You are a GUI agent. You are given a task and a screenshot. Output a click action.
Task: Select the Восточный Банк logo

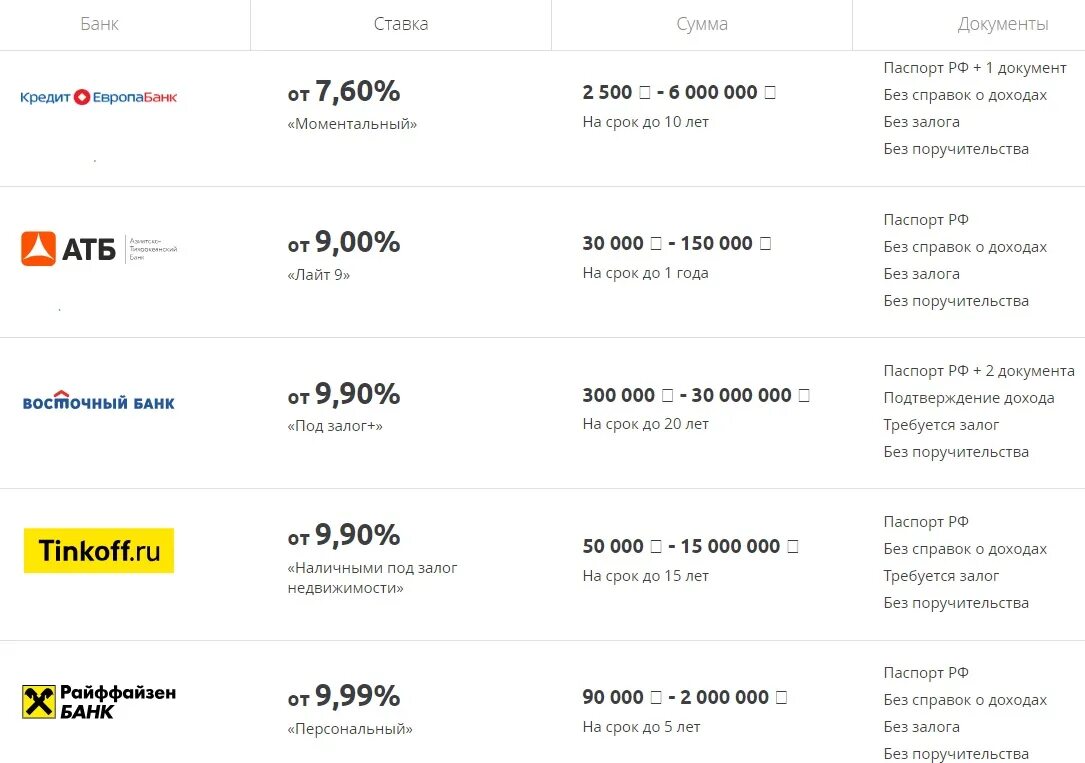point(98,401)
